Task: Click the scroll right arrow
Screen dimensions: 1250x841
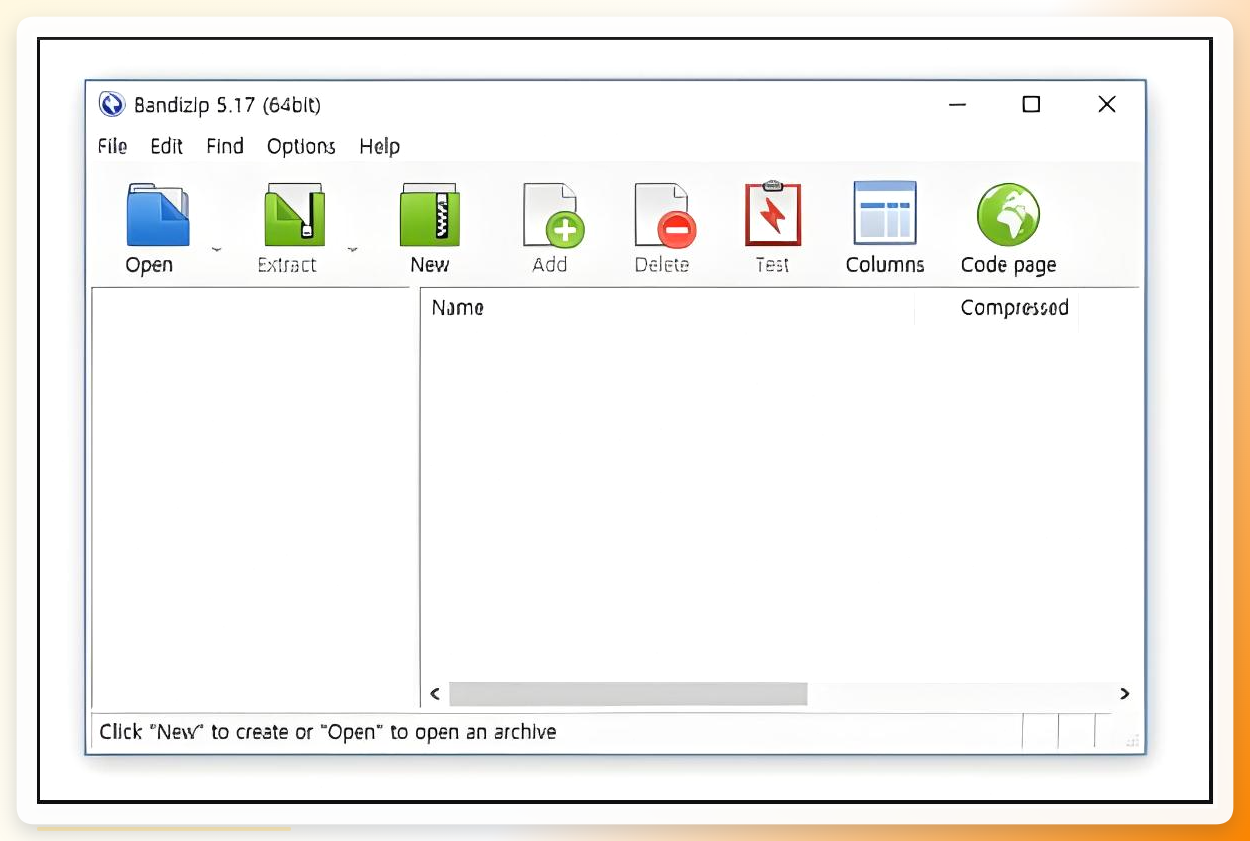Action: pos(1125,694)
